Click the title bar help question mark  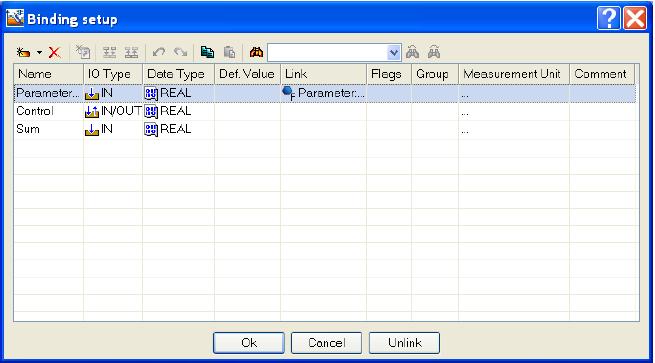[609, 18]
